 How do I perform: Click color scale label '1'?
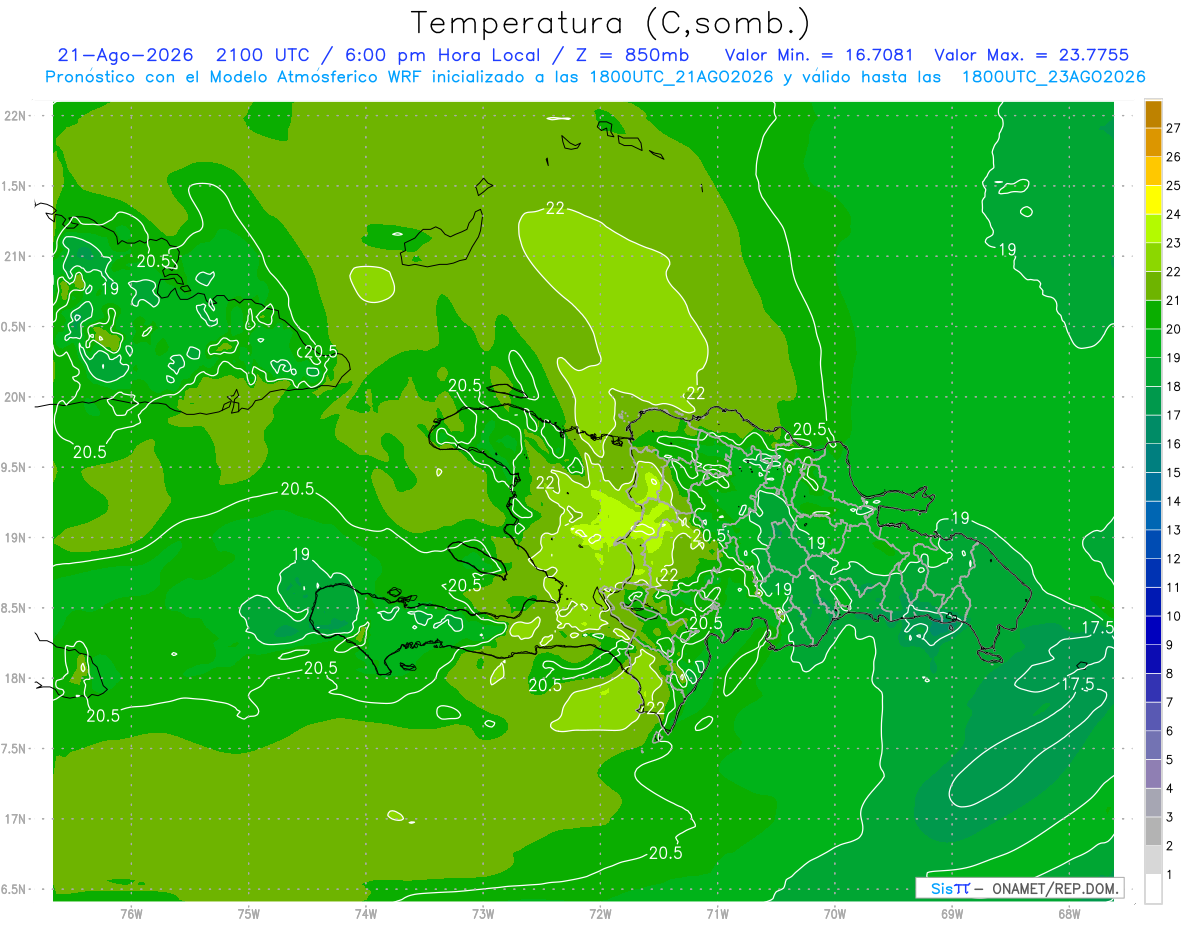point(1170,875)
